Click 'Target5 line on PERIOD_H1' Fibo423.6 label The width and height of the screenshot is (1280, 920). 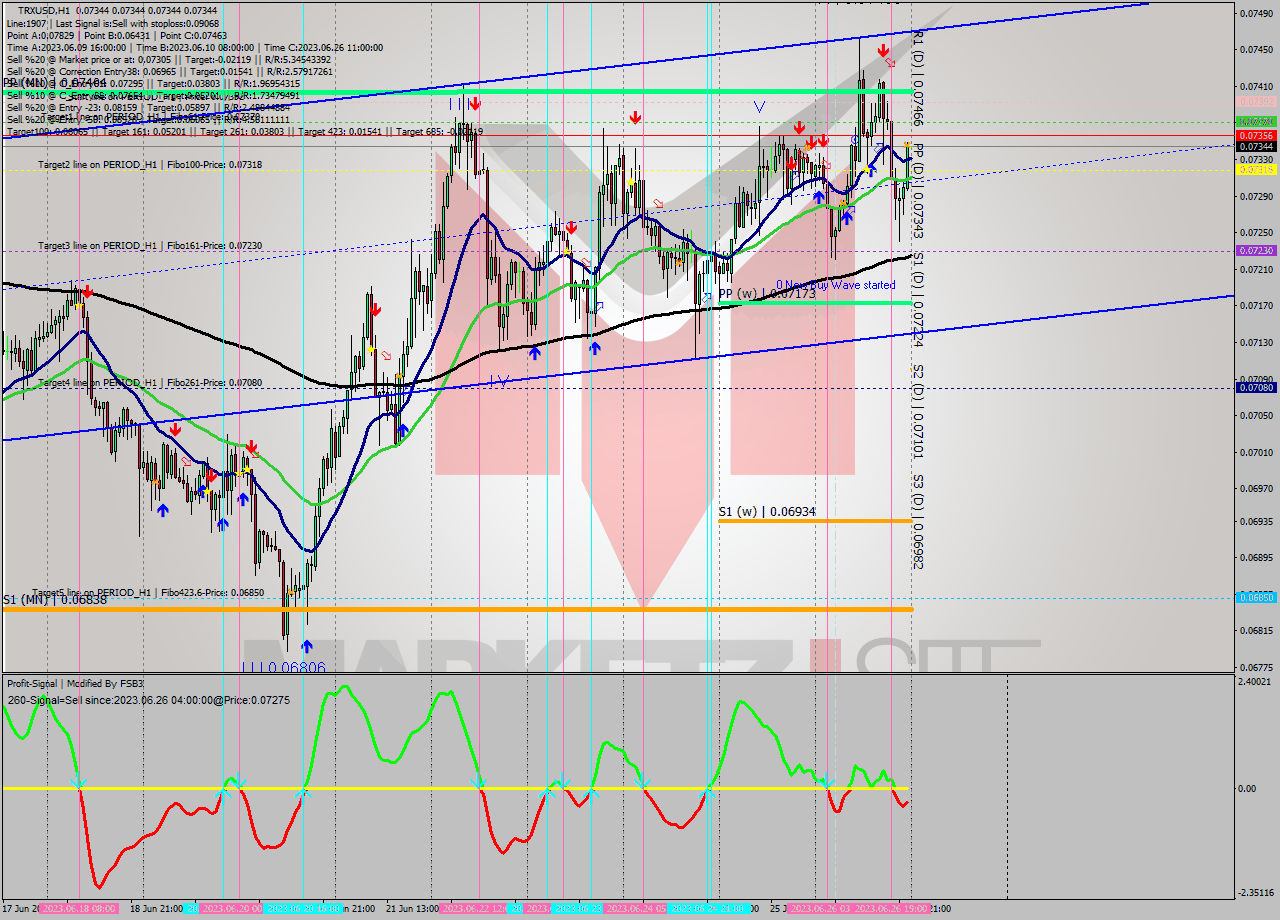(x=148, y=592)
